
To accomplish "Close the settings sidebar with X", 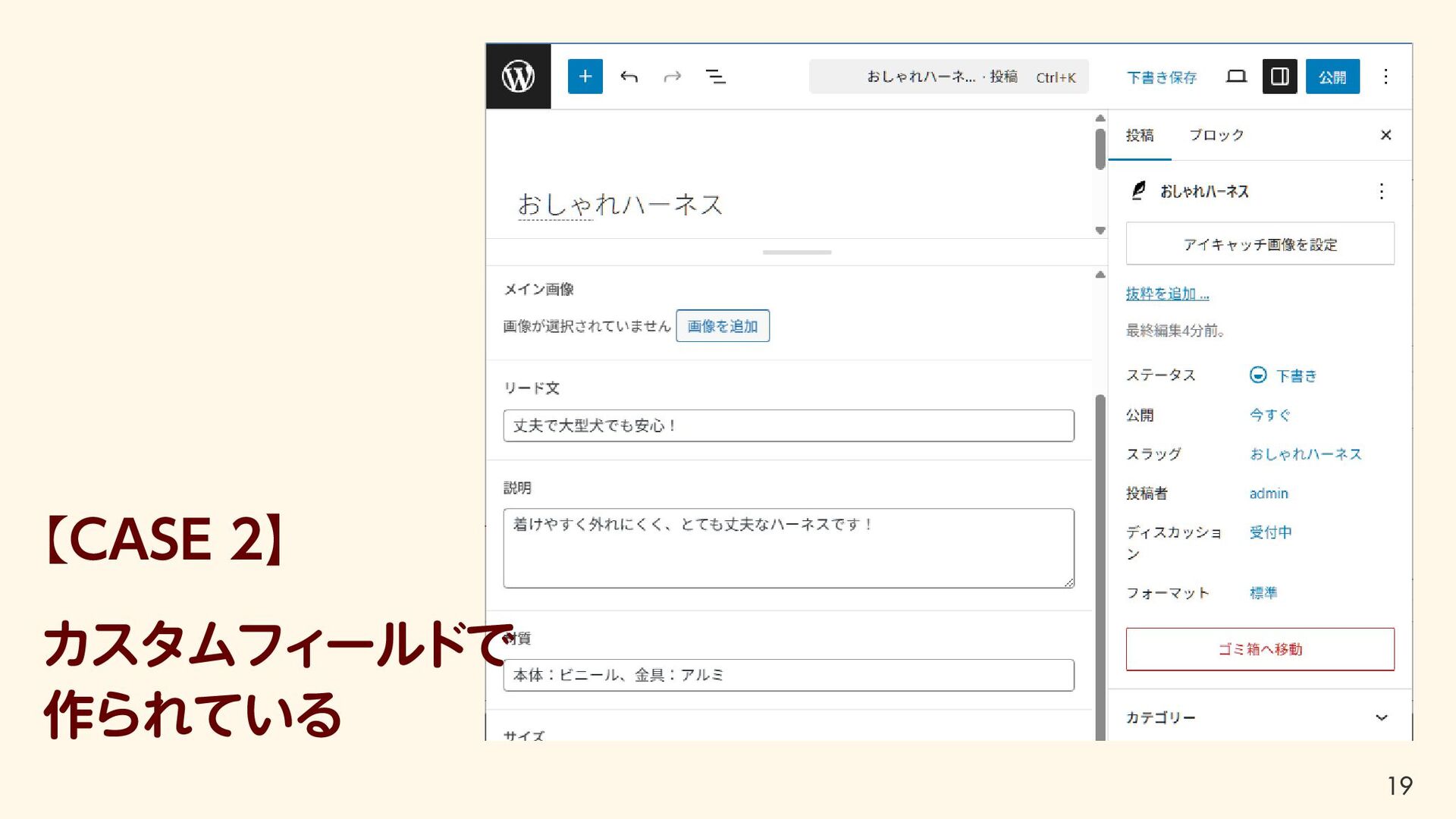I will coord(1385,135).
